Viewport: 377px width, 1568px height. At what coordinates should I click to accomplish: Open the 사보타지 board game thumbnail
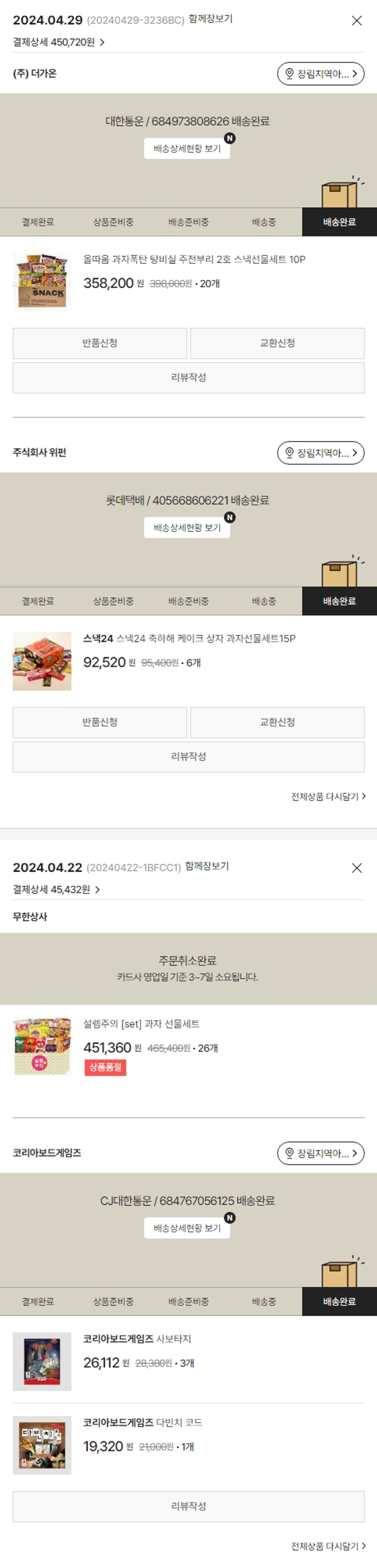click(42, 1362)
